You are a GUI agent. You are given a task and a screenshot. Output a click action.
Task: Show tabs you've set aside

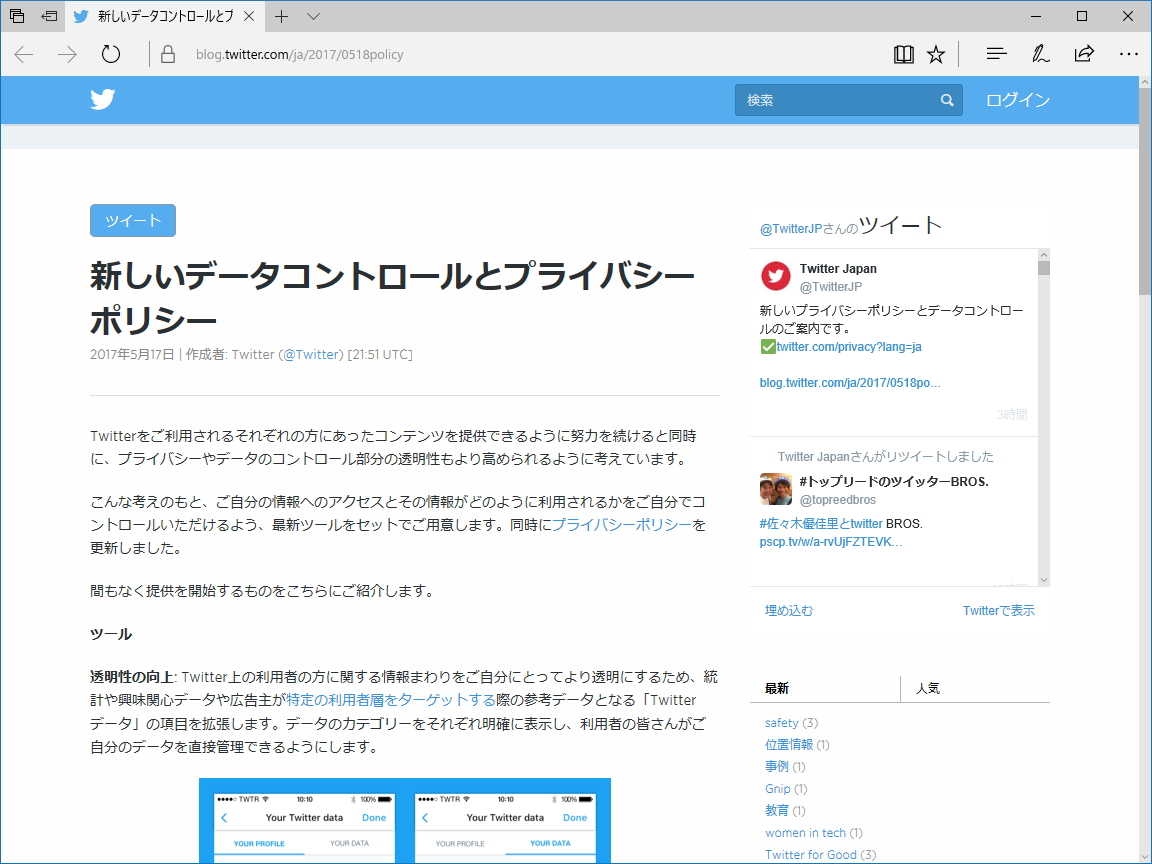(x=15, y=16)
